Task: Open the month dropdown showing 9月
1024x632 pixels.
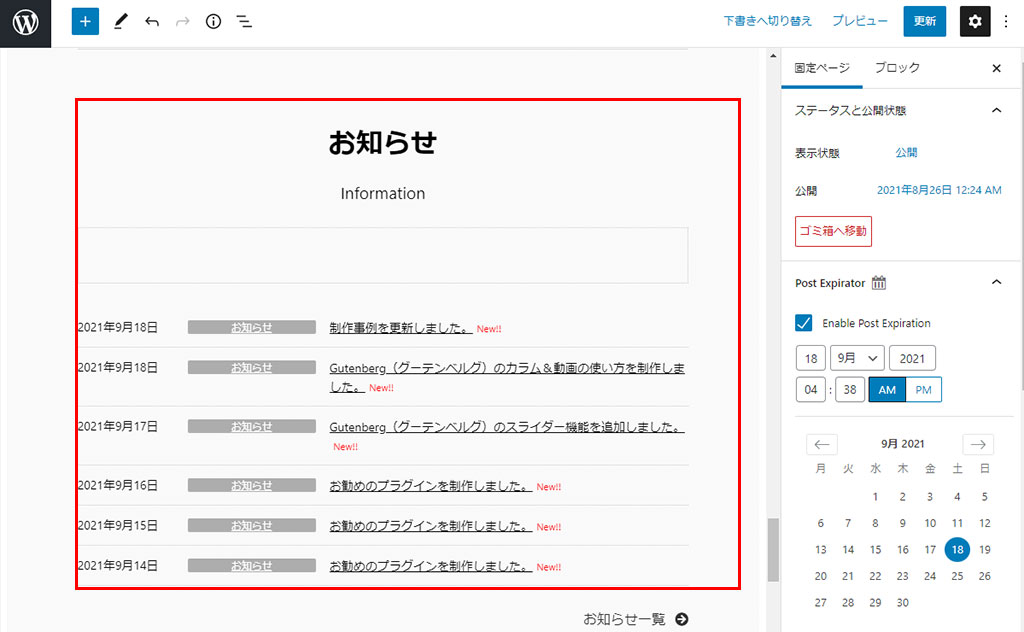Action: click(857, 358)
